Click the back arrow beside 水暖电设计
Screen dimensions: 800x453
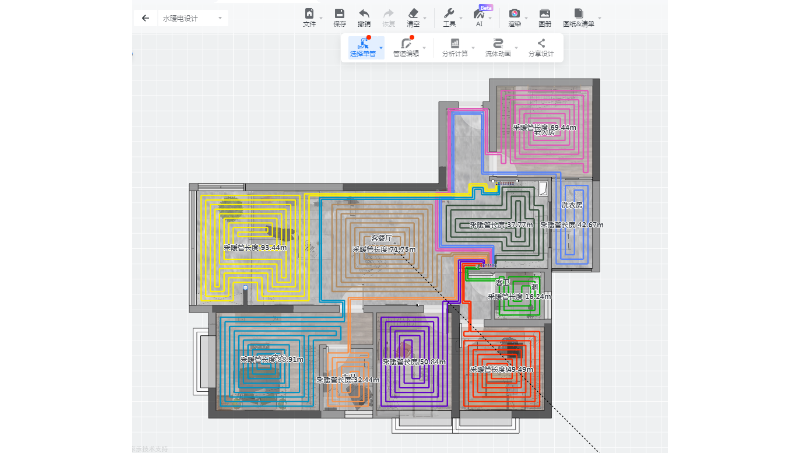click(x=145, y=18)
